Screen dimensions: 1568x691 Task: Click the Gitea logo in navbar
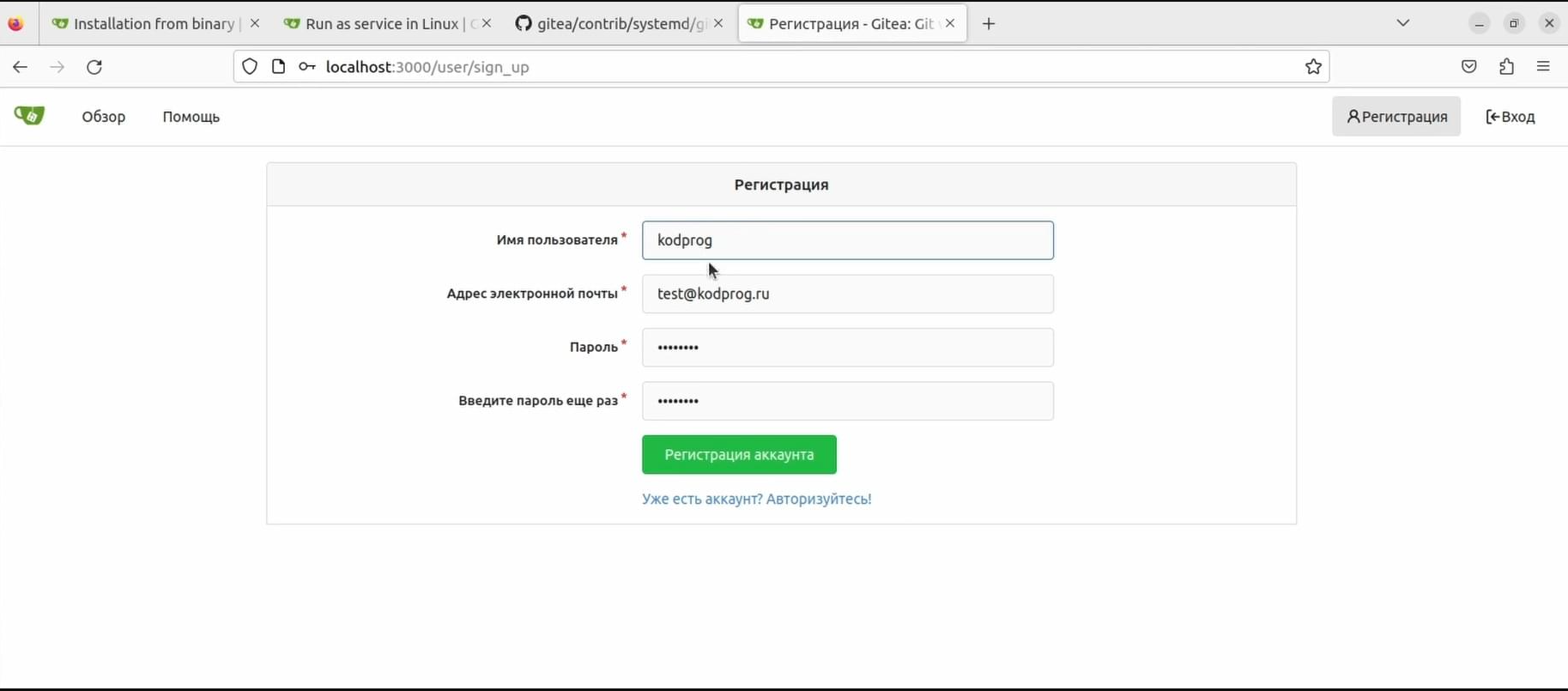(29, 116)
